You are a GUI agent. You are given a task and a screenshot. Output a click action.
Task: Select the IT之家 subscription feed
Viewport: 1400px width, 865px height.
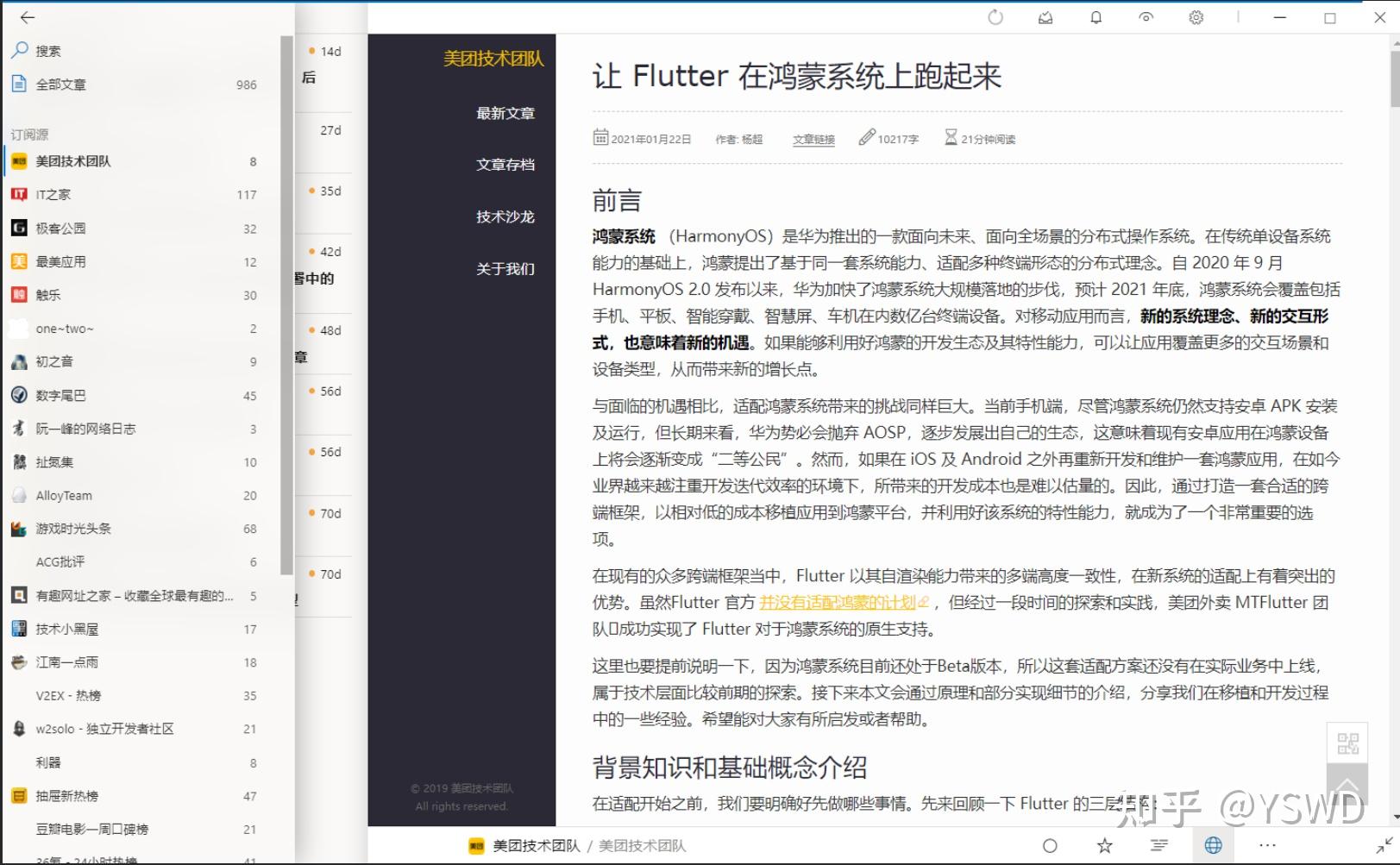click(52, 194)
